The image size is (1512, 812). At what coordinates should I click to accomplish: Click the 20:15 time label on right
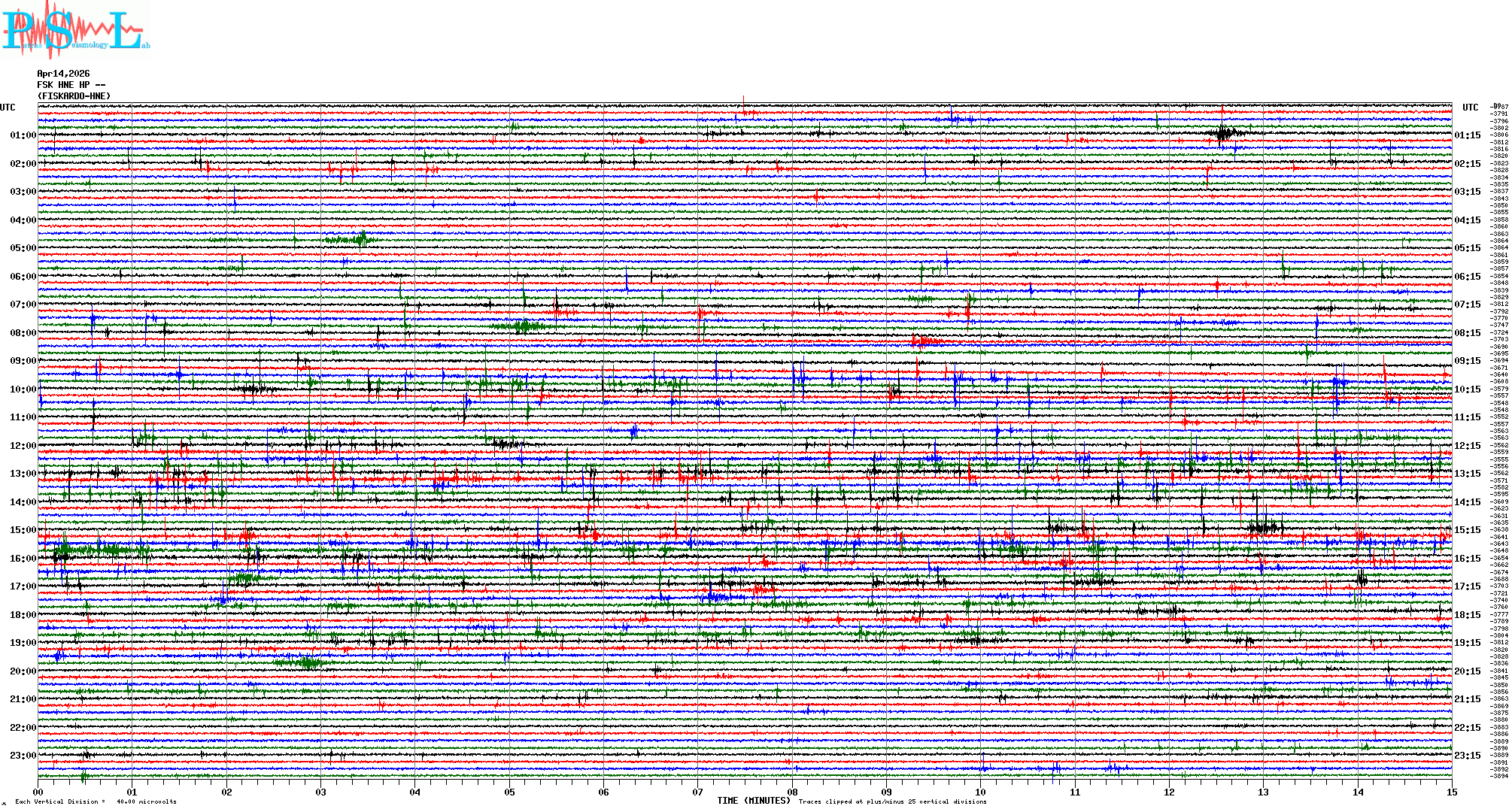pyautogui.click(x=1467, y=671)
